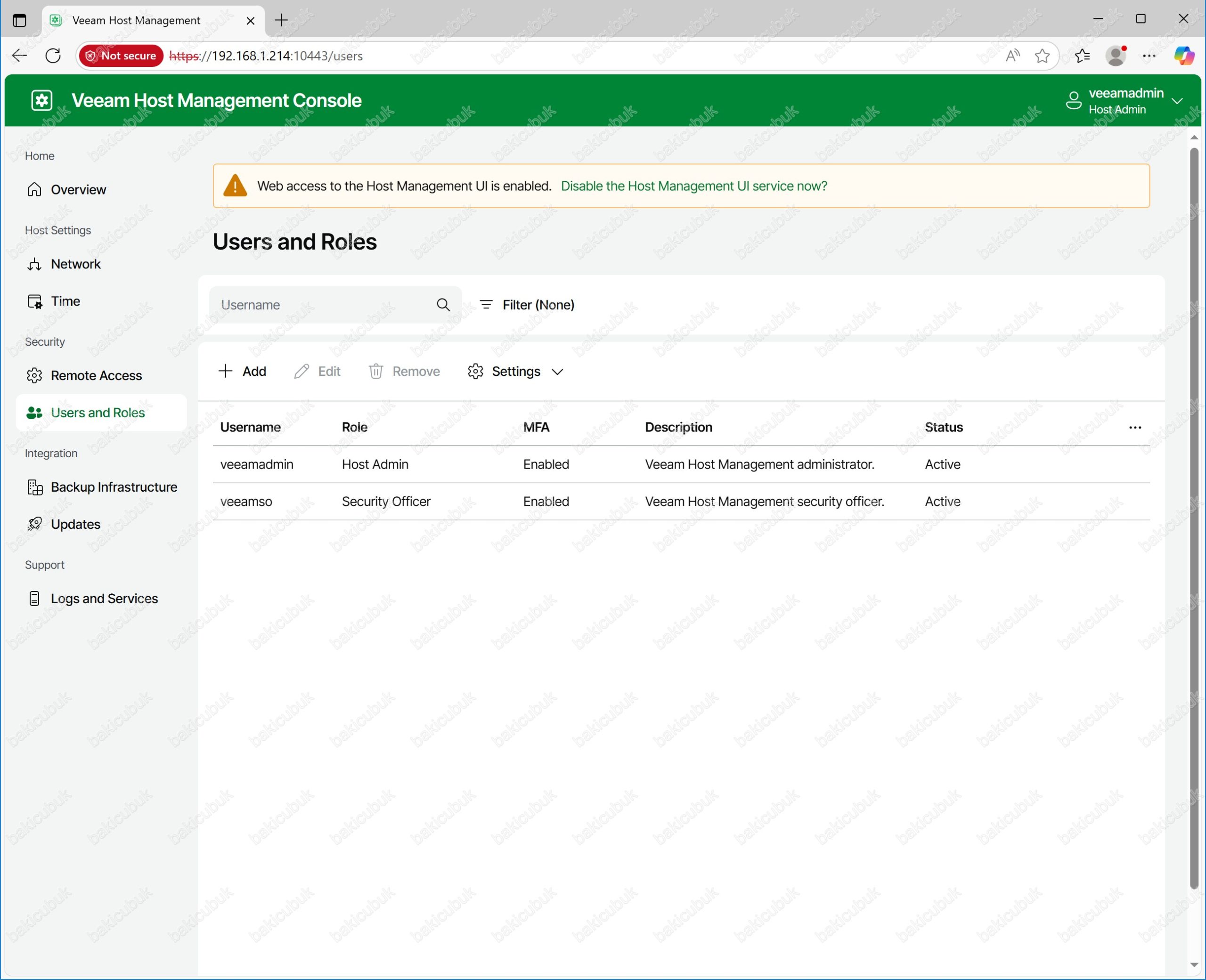1206x980 pixels.
Task: Sort by Role column header
Action: click(x=355, y=427)
